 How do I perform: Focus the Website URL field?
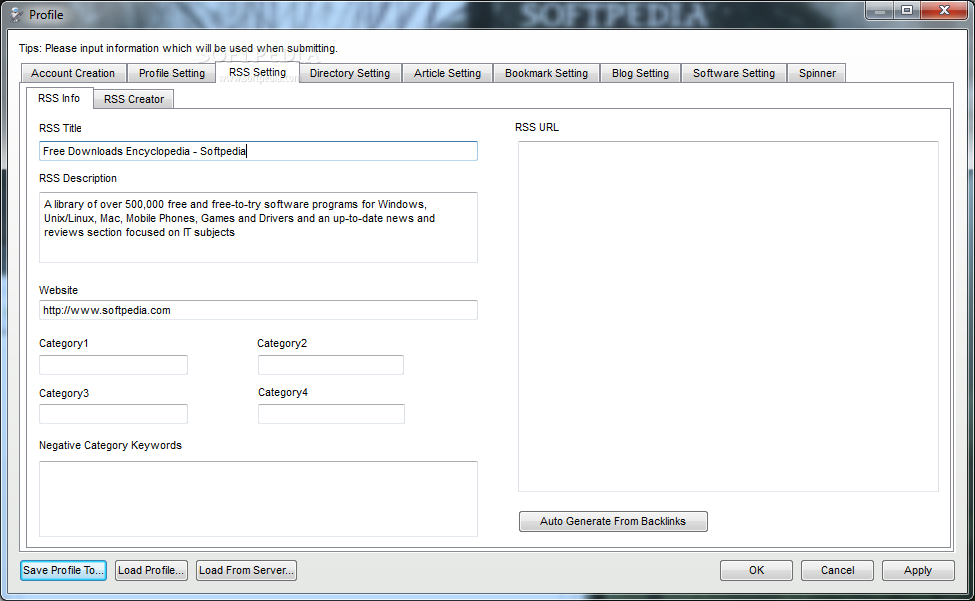click(x=258, y=310)
